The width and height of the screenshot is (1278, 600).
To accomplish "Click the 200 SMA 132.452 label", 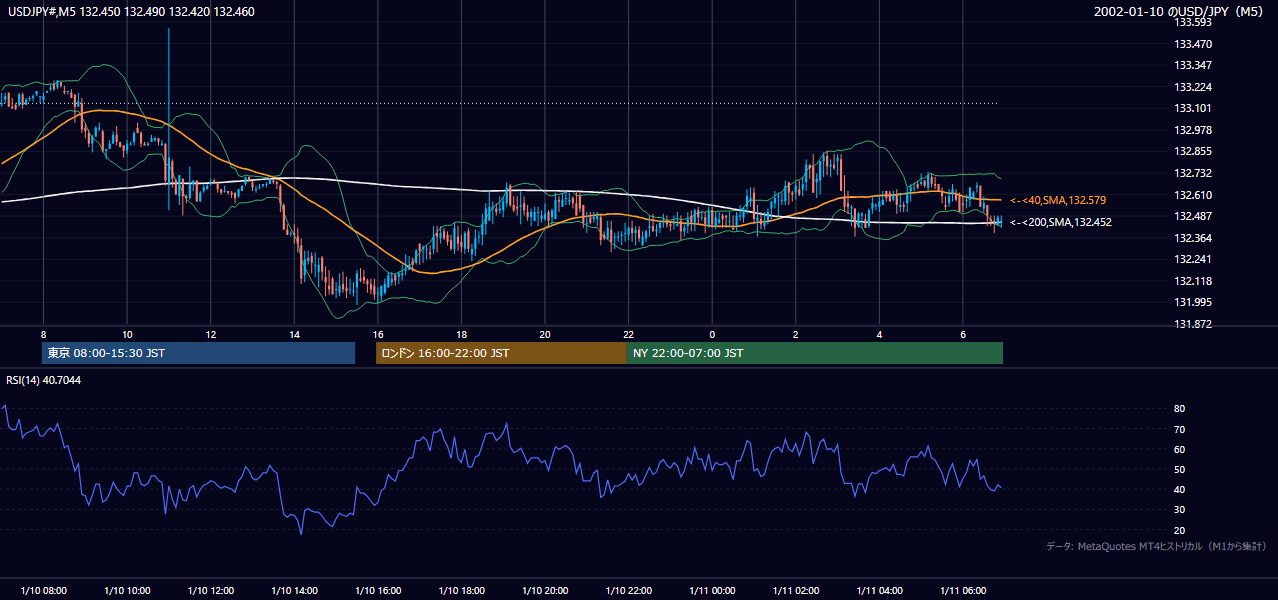I will click(x=1060, y=223).
